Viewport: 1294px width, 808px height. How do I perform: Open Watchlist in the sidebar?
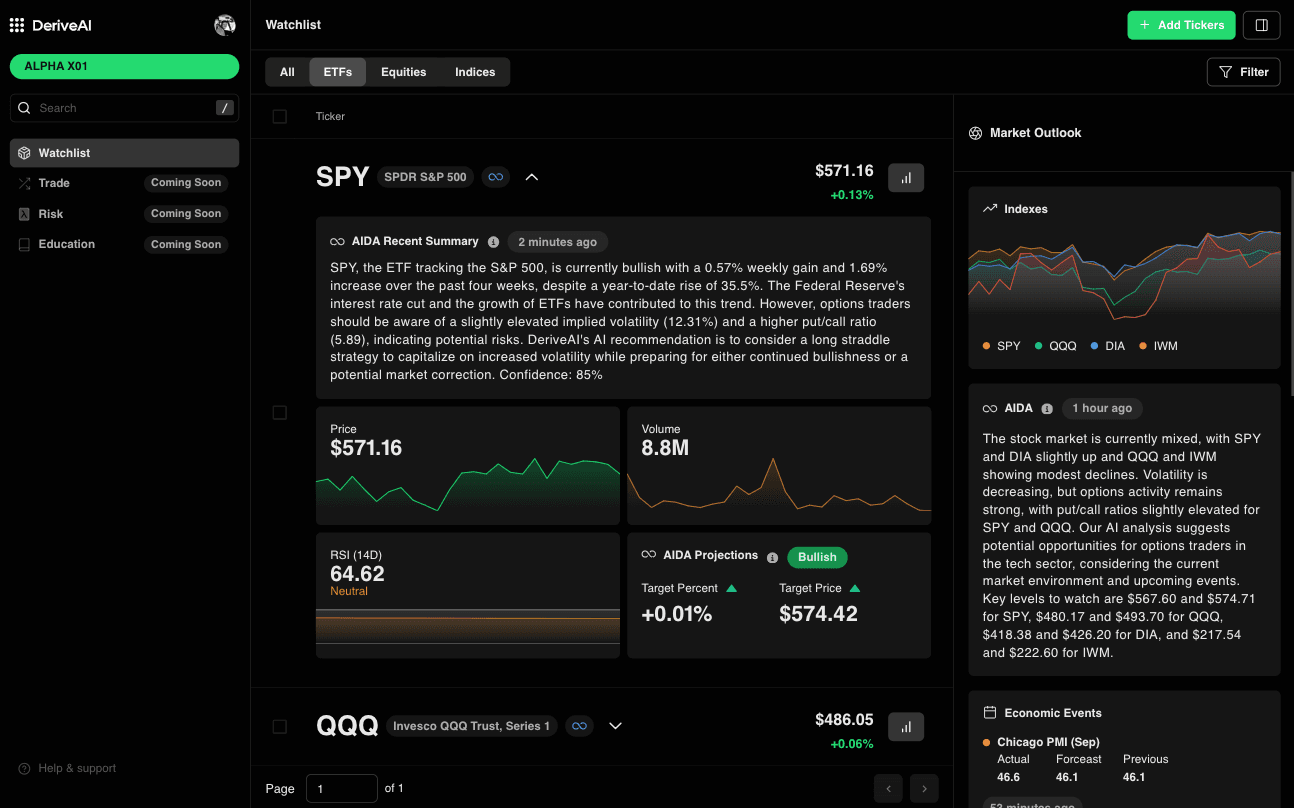(x=124, y=153)
